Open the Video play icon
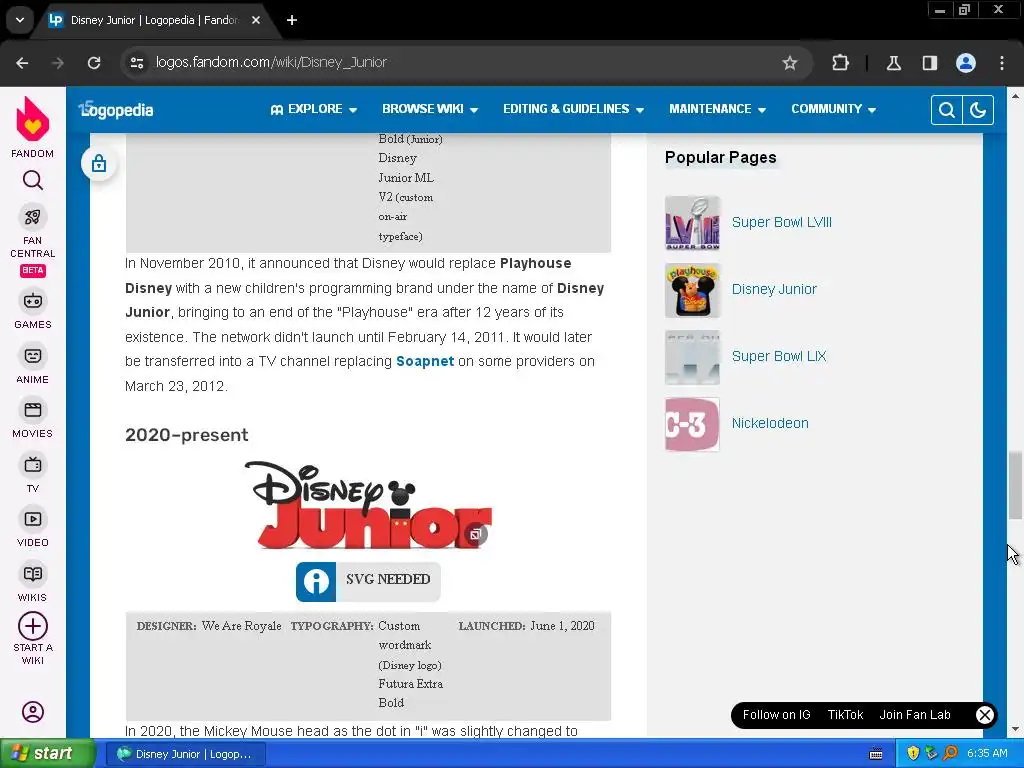This screenshot has width=1024, height=768. click(x=33, y=519)
